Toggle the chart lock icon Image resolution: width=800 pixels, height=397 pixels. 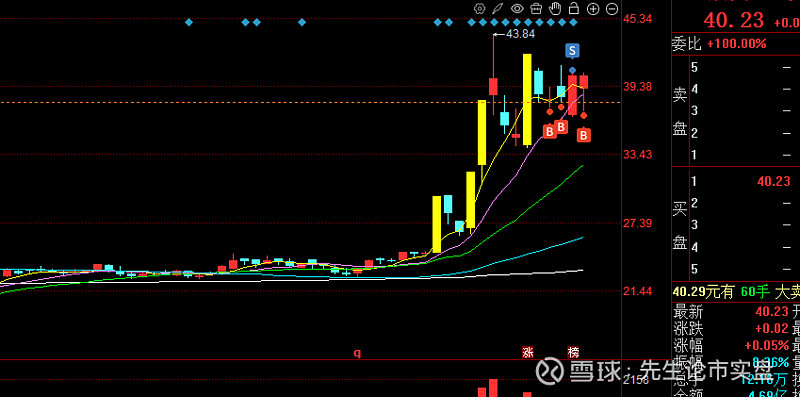point(573,8)
